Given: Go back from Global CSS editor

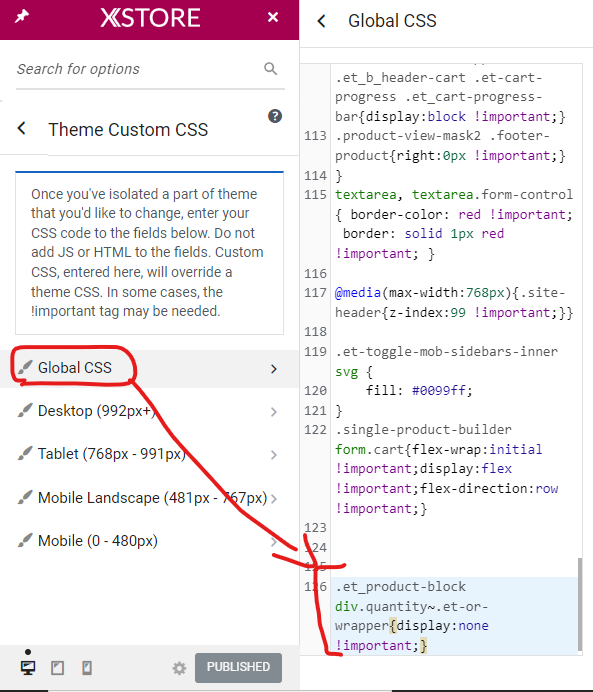Looking at the screenshot, I should pos(322,21).
